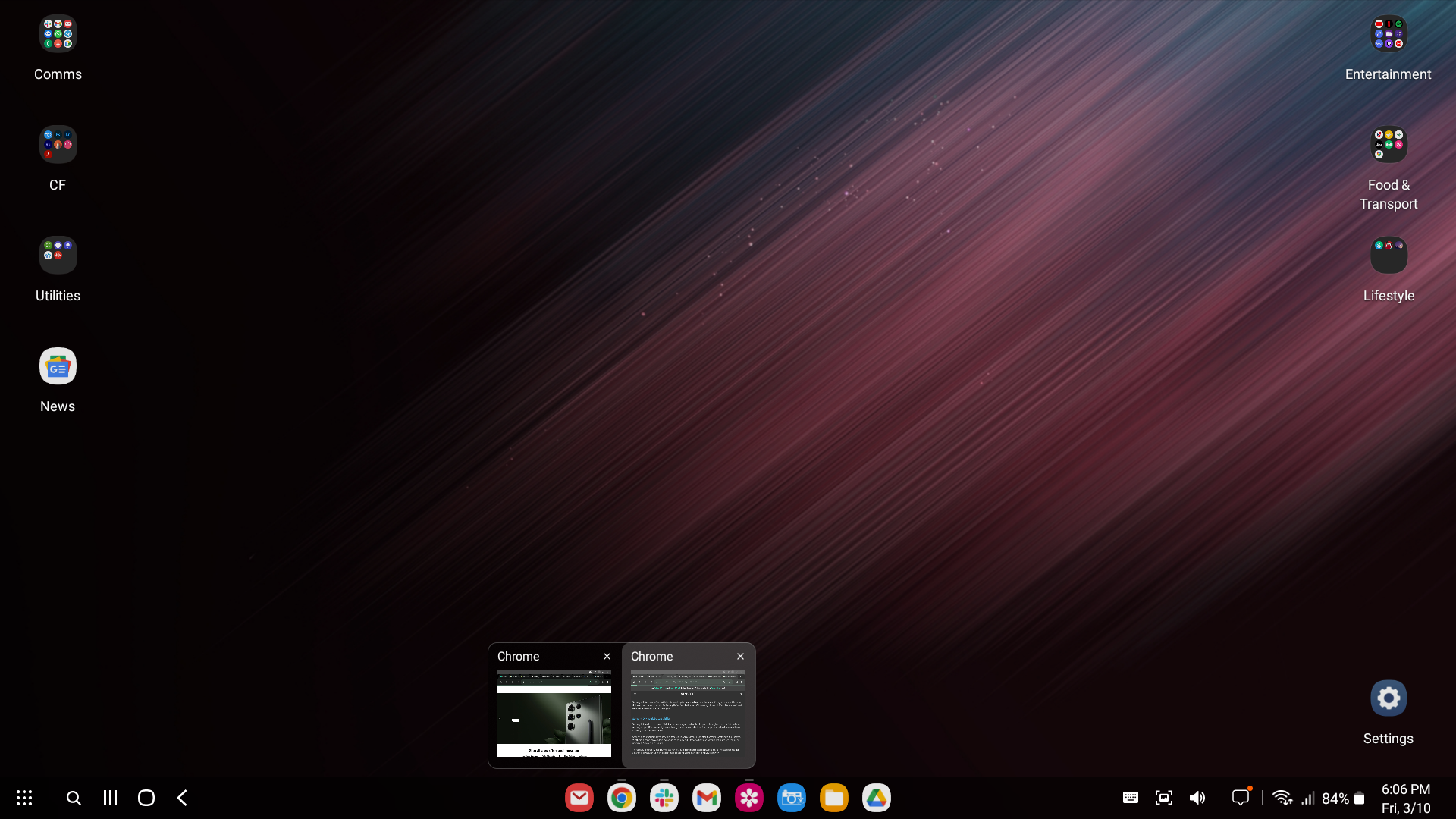Open the app drawer grid
This screenshot has width=1456, height=819.
point(24,798)
